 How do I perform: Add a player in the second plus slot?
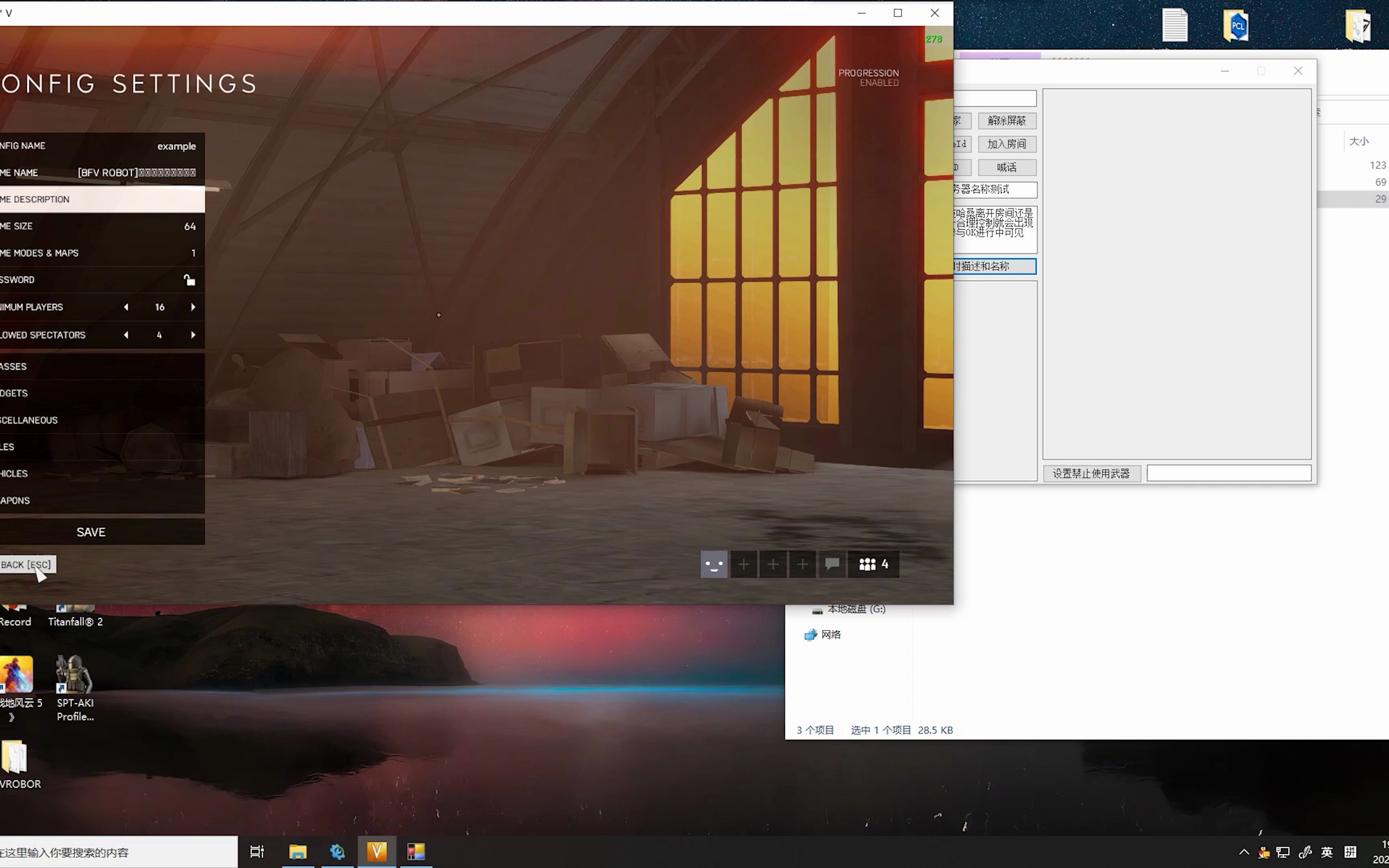773,564
